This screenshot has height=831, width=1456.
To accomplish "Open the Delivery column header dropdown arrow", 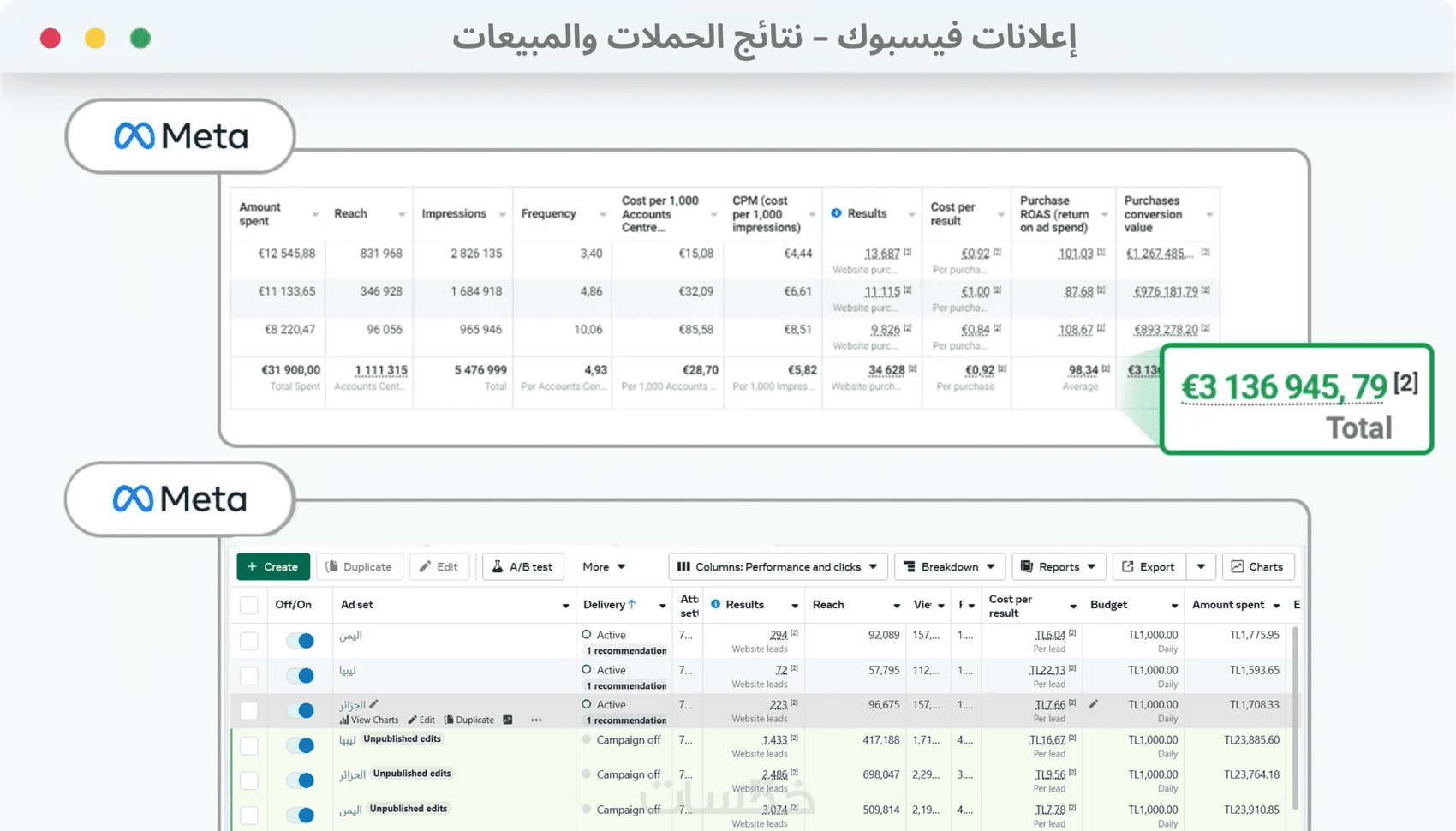I will (x=662, y=606).
